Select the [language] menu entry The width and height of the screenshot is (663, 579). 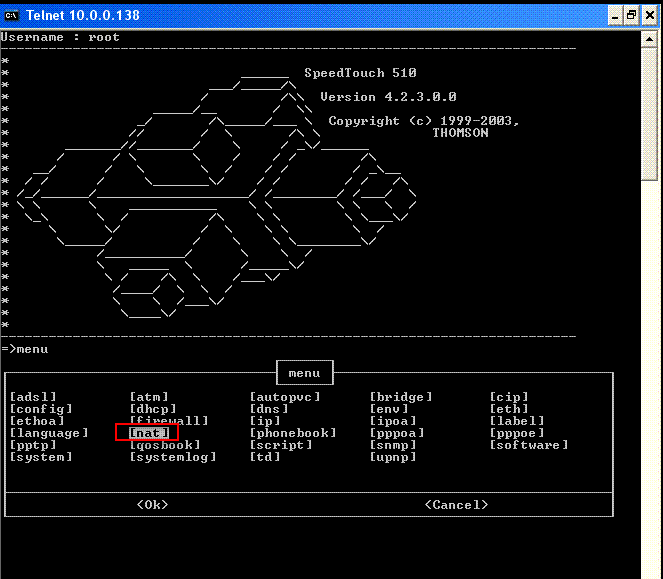[49, 433]
